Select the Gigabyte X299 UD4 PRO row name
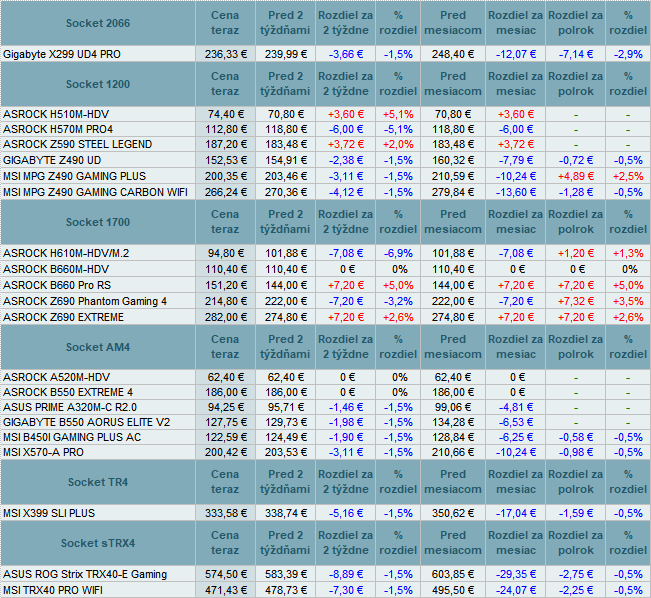Screen dimensions: 651x598 [x=62, y=54]
